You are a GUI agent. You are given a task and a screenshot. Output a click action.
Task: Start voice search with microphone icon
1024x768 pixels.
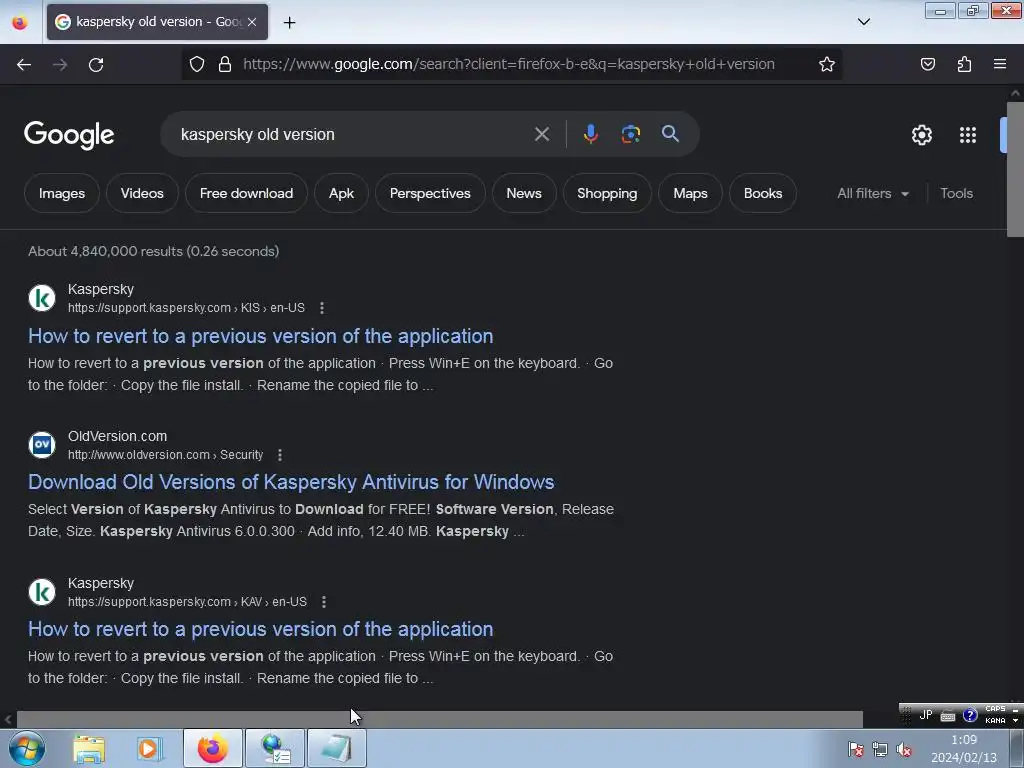pos(590,134)
